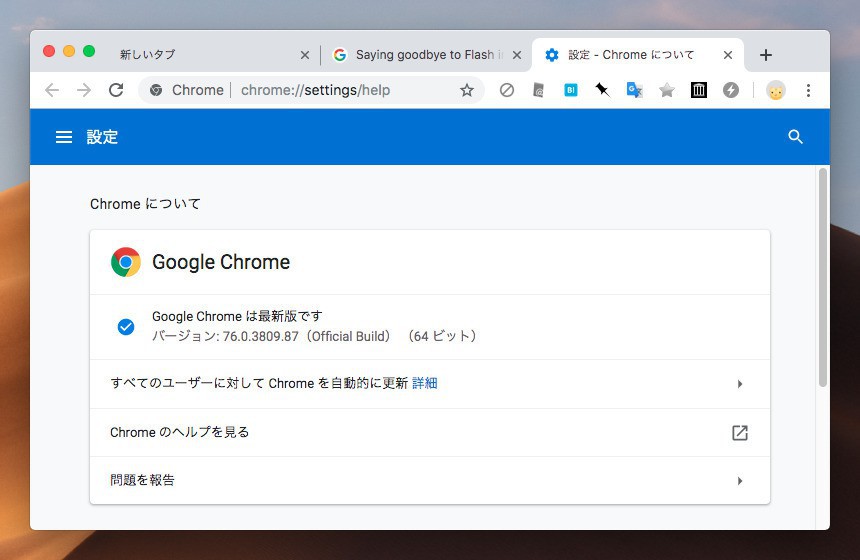The width and height of the screenshot is (860, 560).
Task: Open the Google Translate extension icon
Action: [x=634, y=90]
